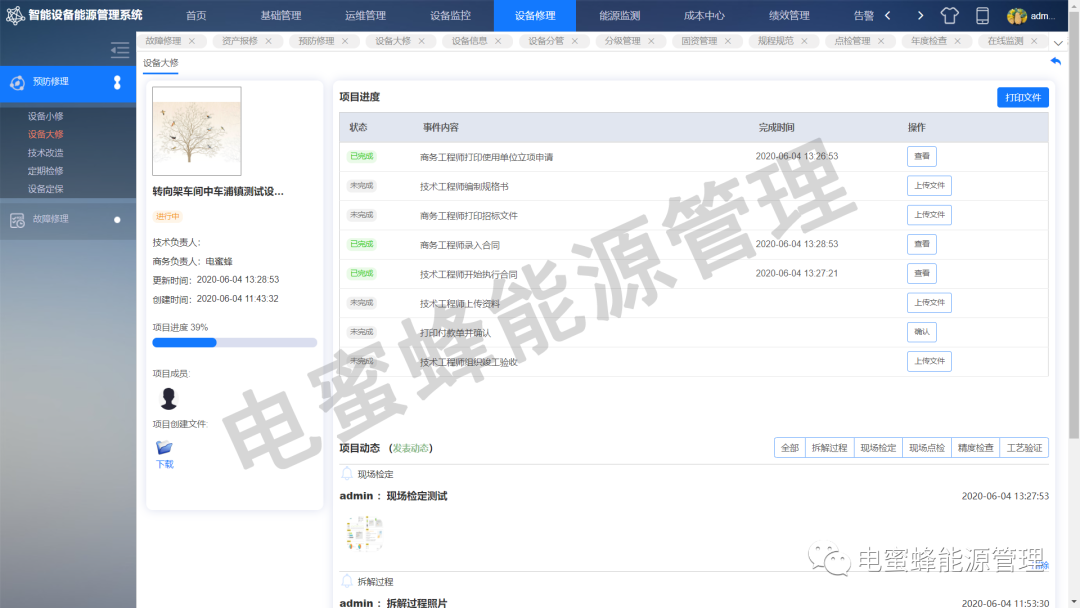
Task: View 技术工程师开始执行合同 record
Action: pyautogui.click(x=922, y=273)
